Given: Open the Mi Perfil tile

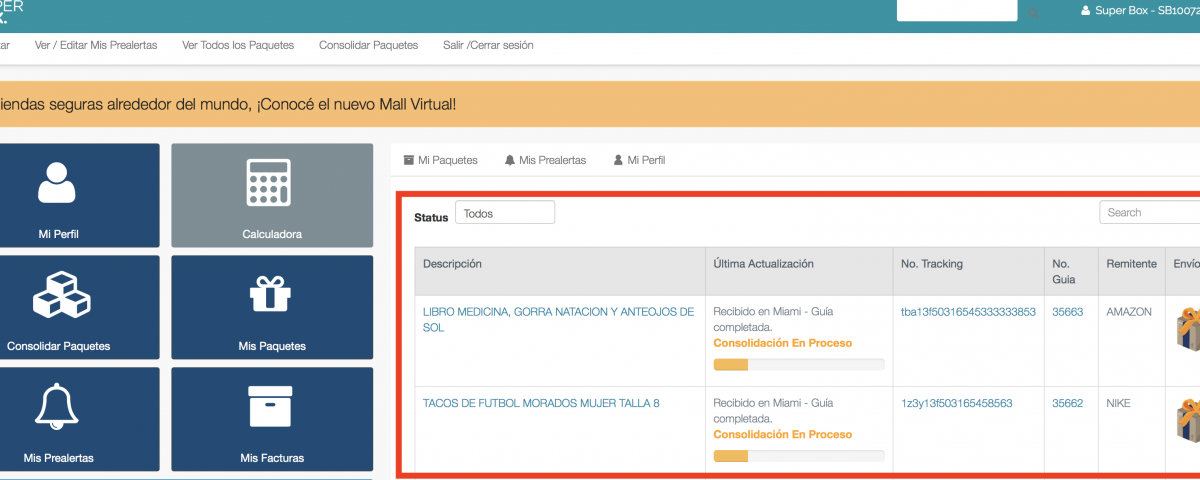Looking at the screenshot, I should 79,195.
